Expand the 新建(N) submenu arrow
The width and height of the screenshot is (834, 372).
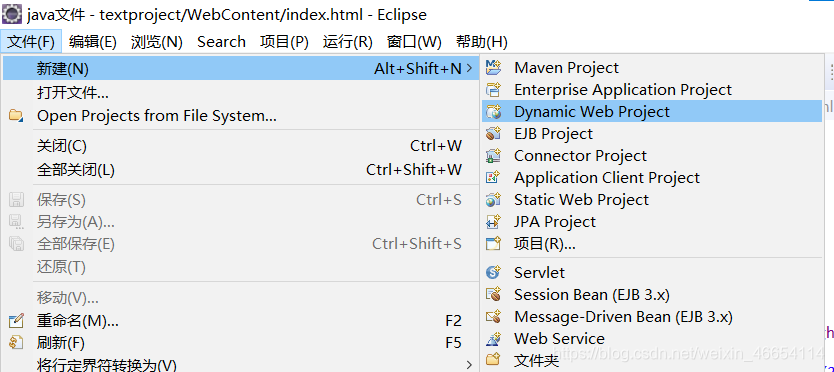click(469, 68)
